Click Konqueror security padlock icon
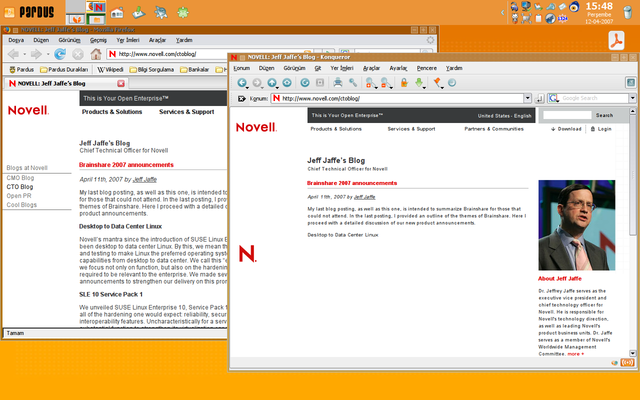The width and height of the screenshot is (640, 400). pyautogui.click(x=403, y=82)
